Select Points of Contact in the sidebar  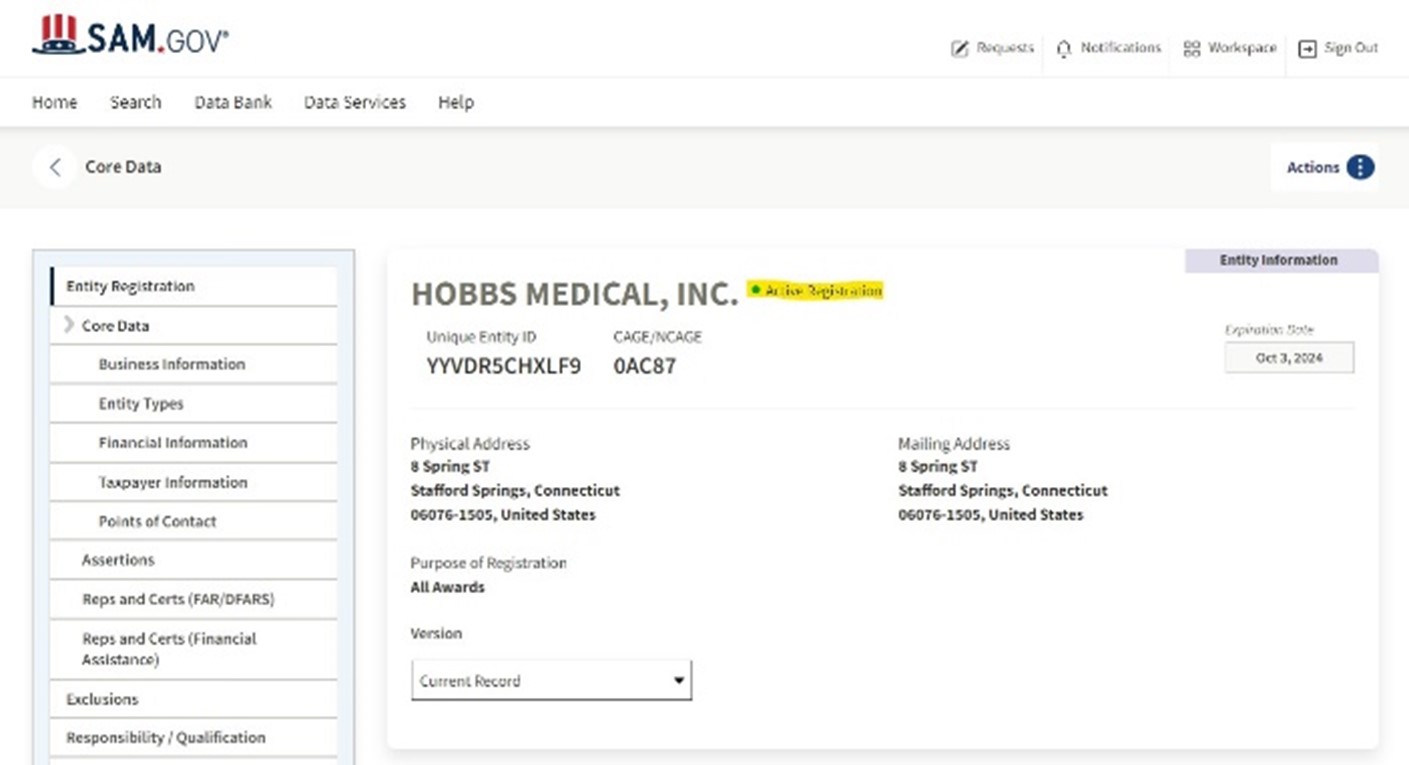click(194, 521)
